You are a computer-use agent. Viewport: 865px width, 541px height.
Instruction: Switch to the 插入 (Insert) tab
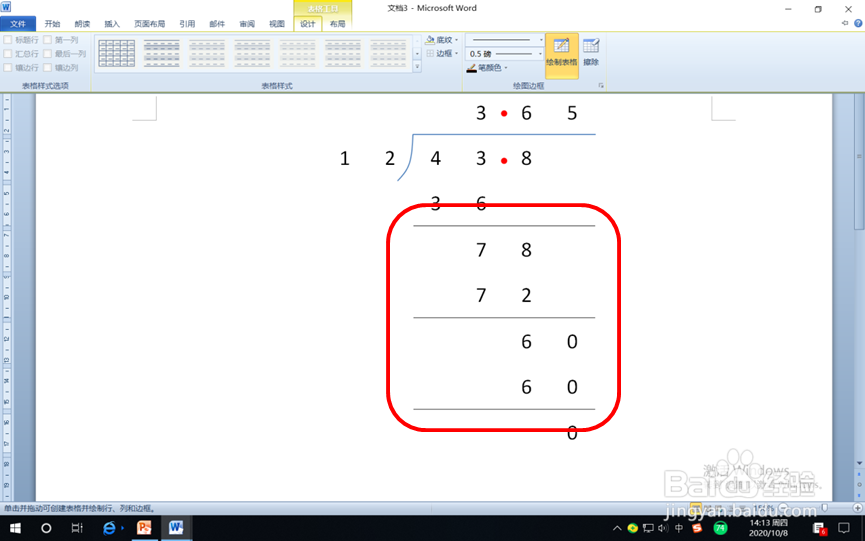(x=112, y=24)
